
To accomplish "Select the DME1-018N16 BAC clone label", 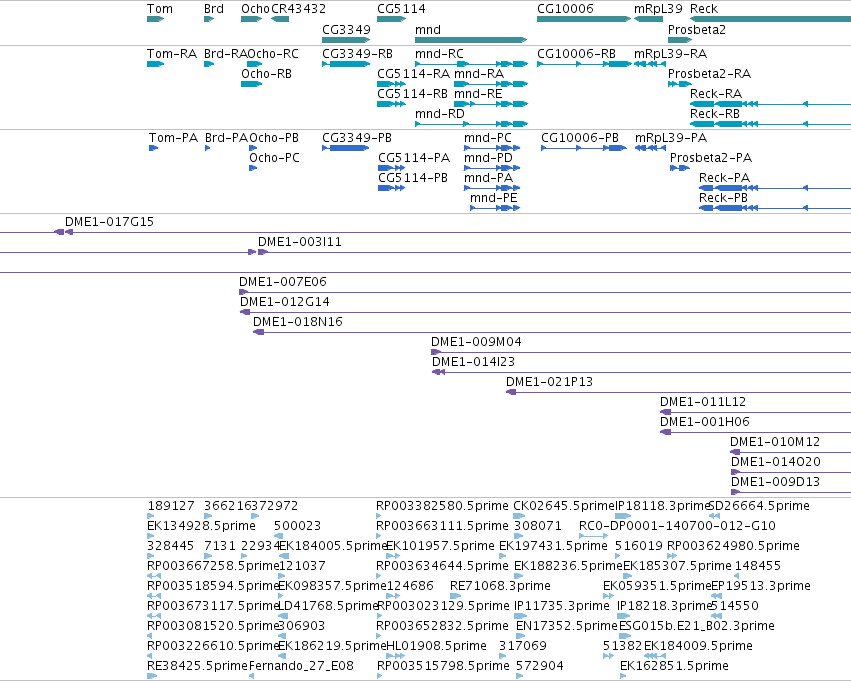I will pyautogui.click(x=298, y=323).
